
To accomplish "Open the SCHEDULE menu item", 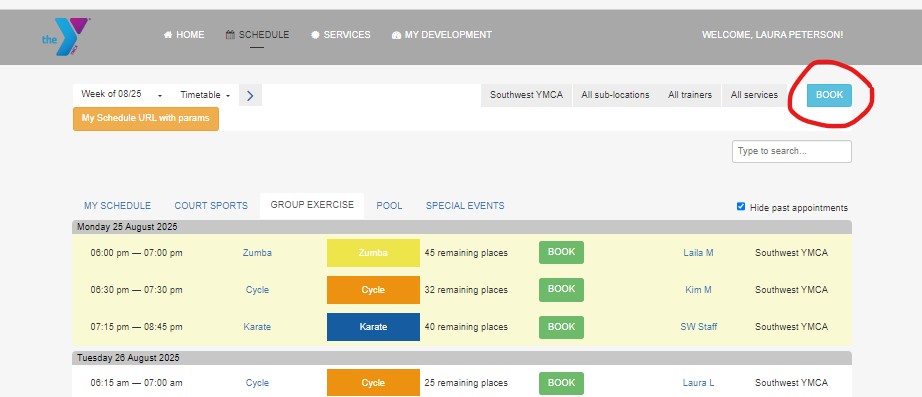I will click(x=257, y=35).
